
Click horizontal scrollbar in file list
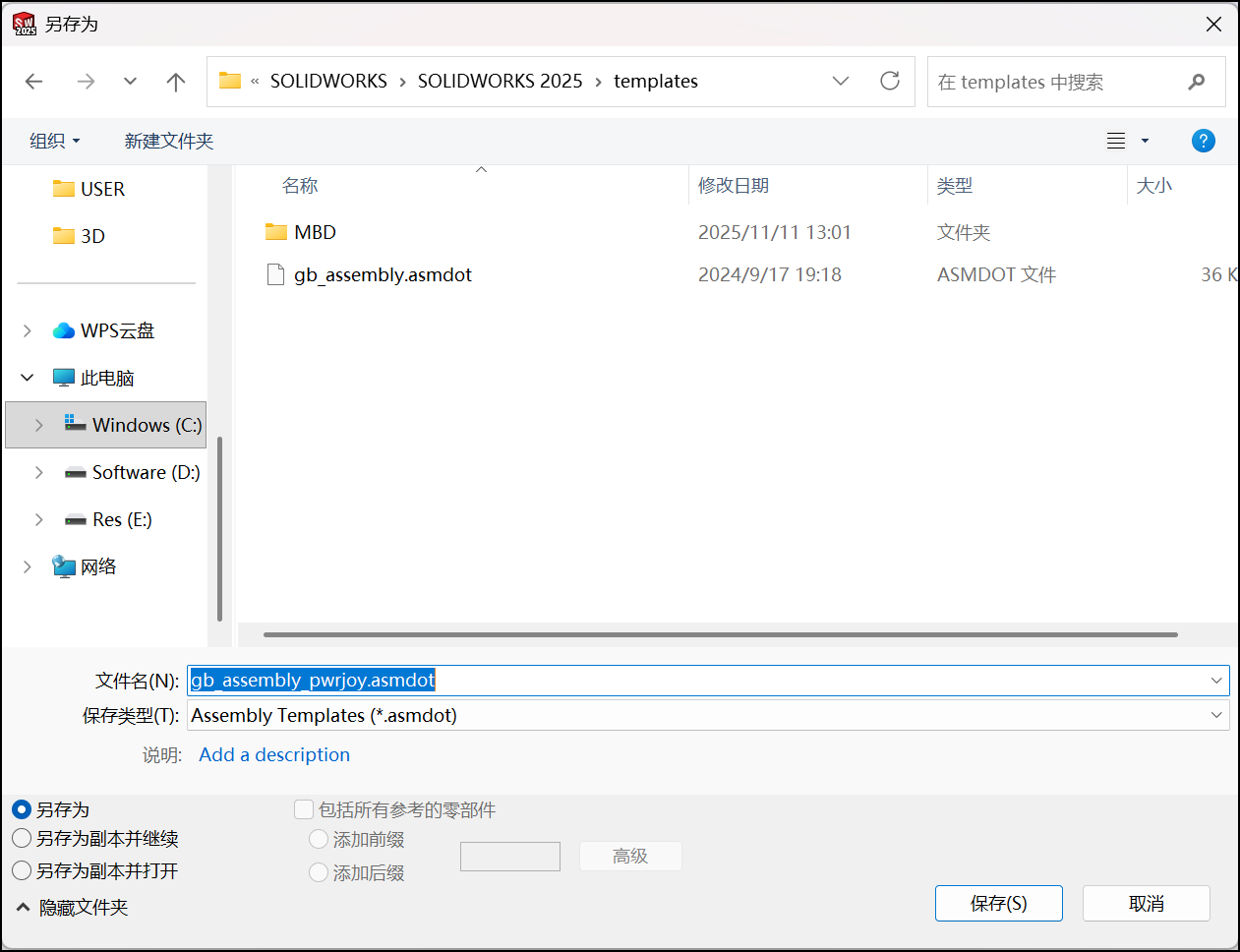coord(721,634)
